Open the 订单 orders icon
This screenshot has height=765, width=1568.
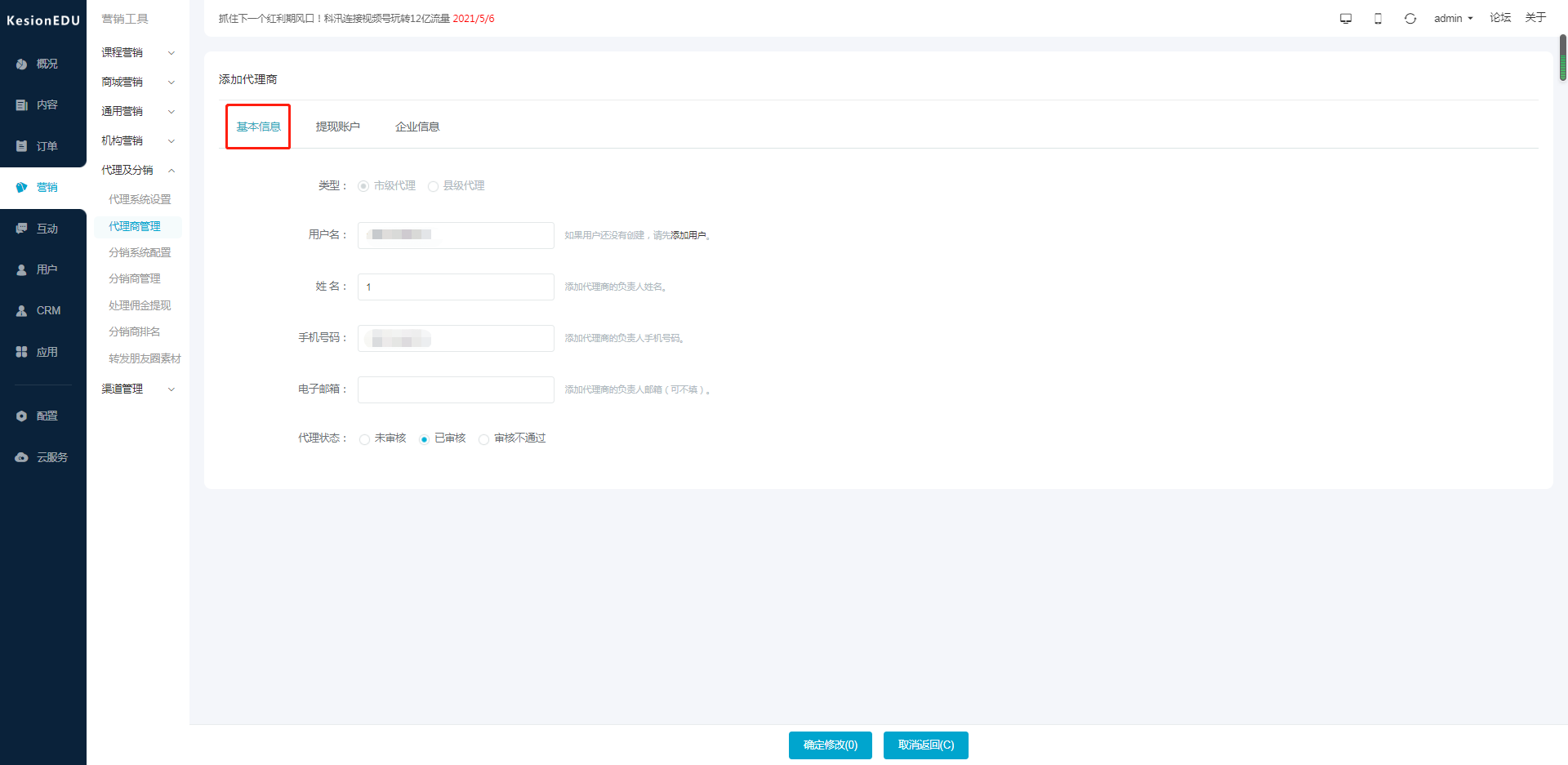click(x=21, y=146)
